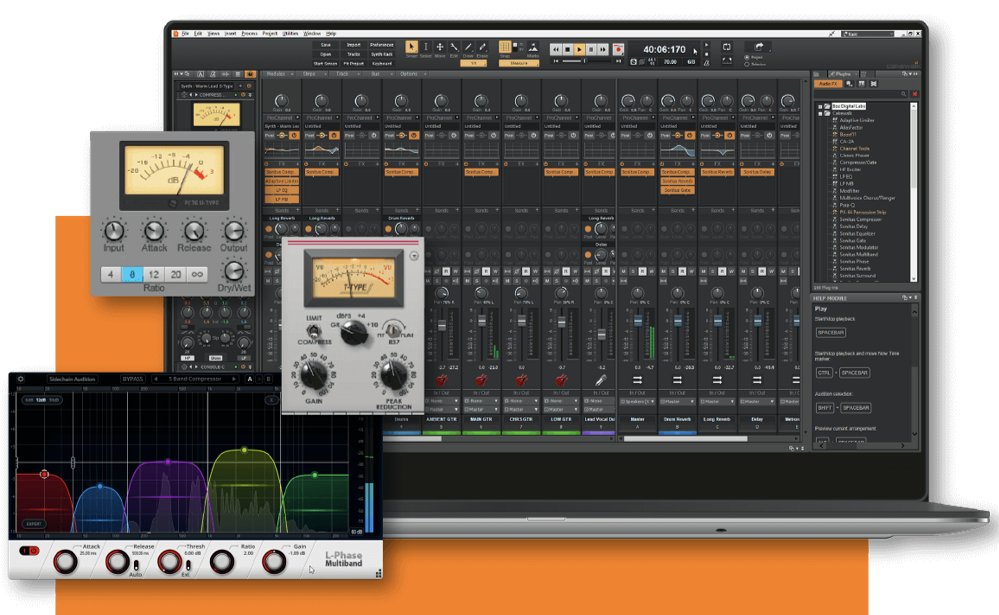Open the console Bus dropdown menu

coord(377,74)
